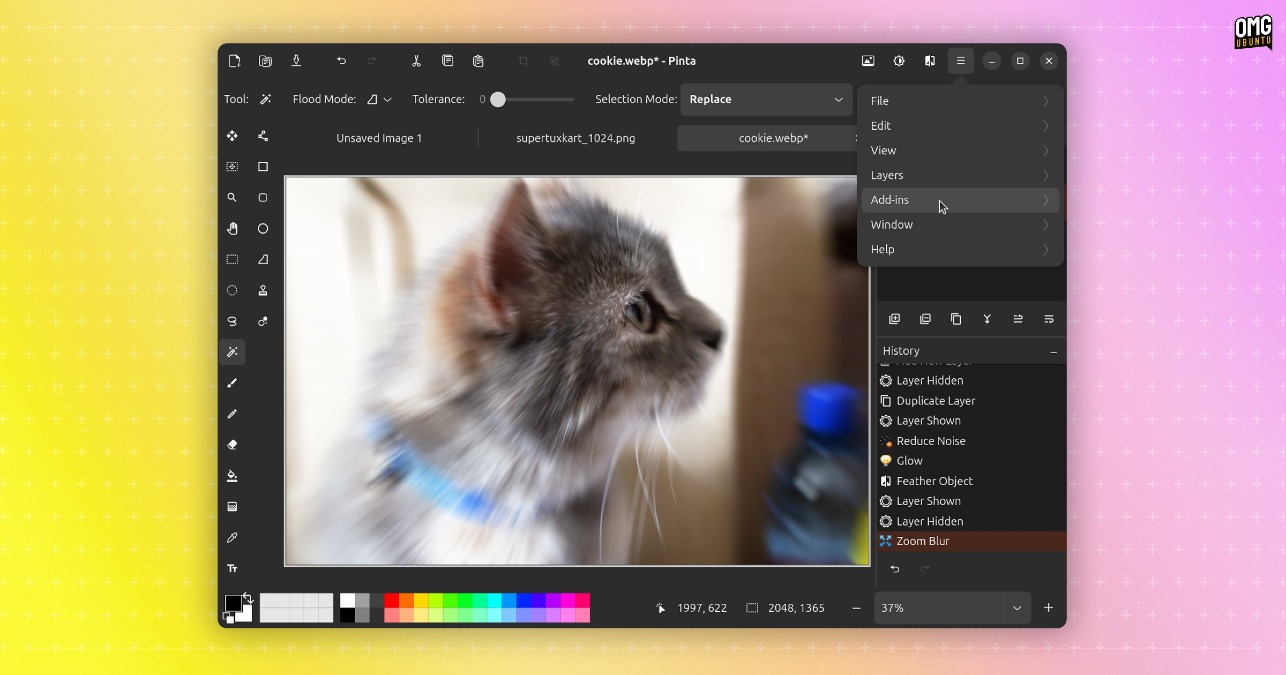
Task: Switch to the supertuxkart_1024.png tab
Action: (x=576, y=138)
